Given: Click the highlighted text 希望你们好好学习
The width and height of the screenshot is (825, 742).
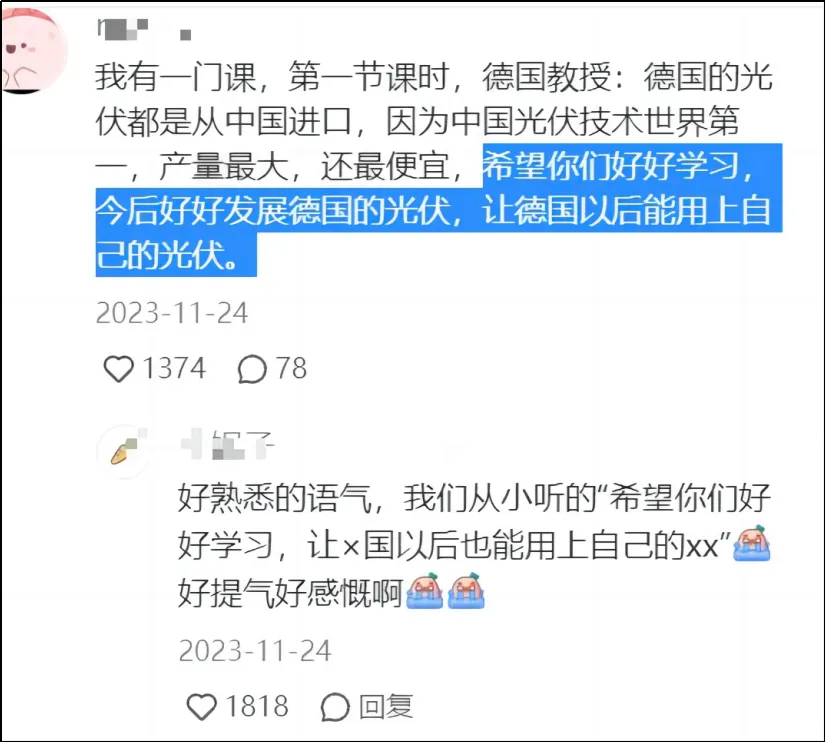Looking at the screenshot, I should click(x=611, y=166).
